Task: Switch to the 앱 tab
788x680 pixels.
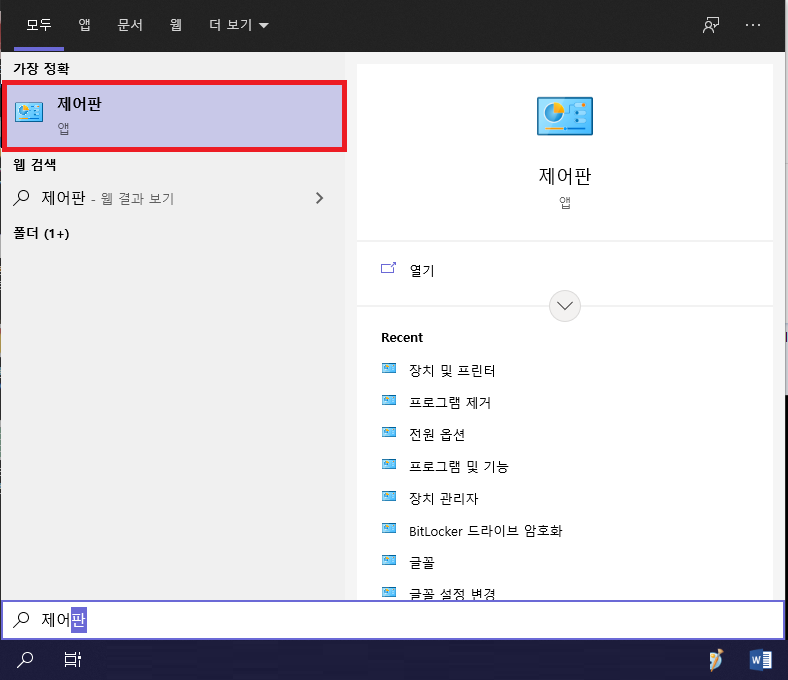Action: coord(84,25)
